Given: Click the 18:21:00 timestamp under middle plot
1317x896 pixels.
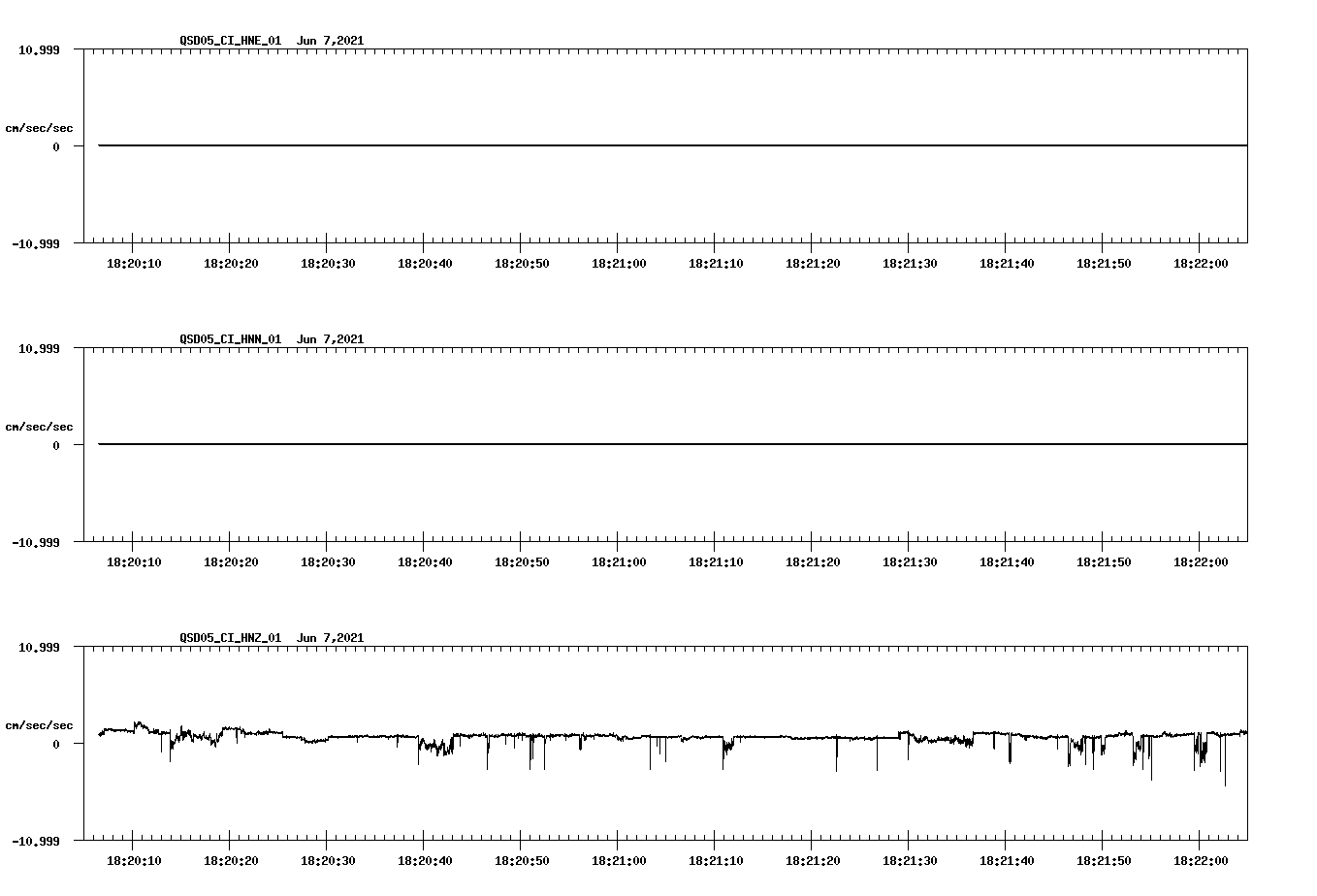Looking at the screenshot, I should [x=618, y=560].
